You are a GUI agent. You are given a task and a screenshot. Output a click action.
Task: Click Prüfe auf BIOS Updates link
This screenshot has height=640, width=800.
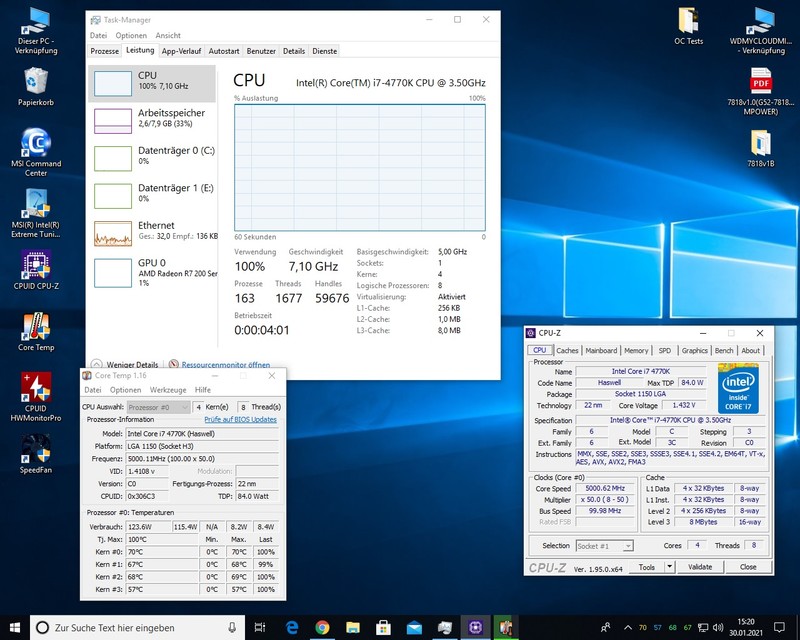[240, 419]
